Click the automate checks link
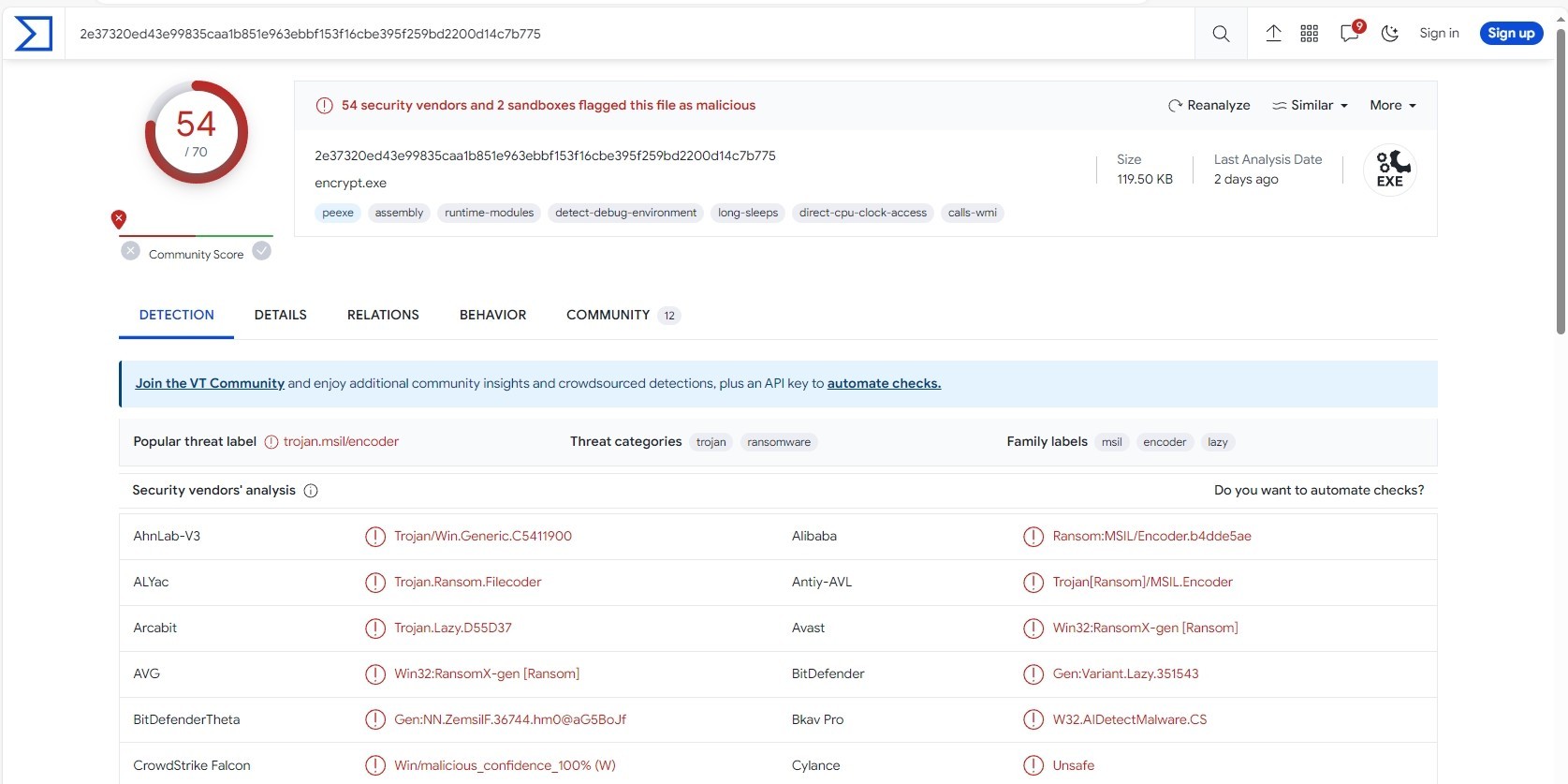This screenshot has width=1568, height=784. click(884, 383)
